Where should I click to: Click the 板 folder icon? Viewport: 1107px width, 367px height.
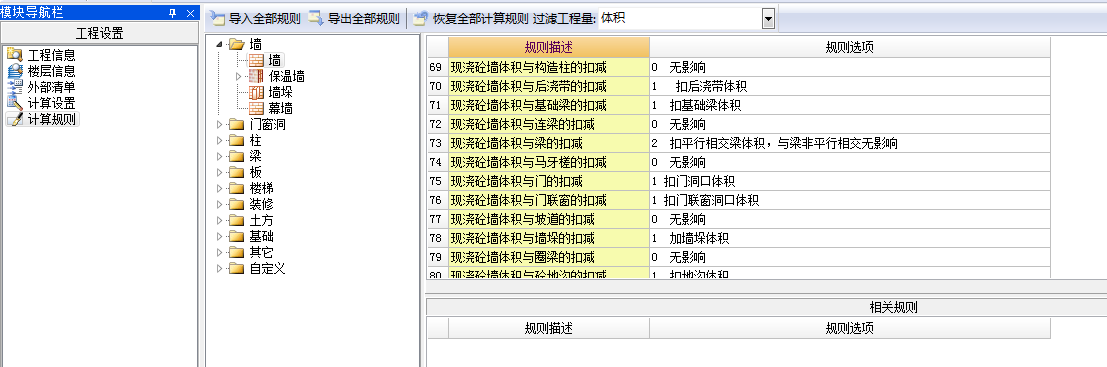pyautogui.click(x=237, y=173)
